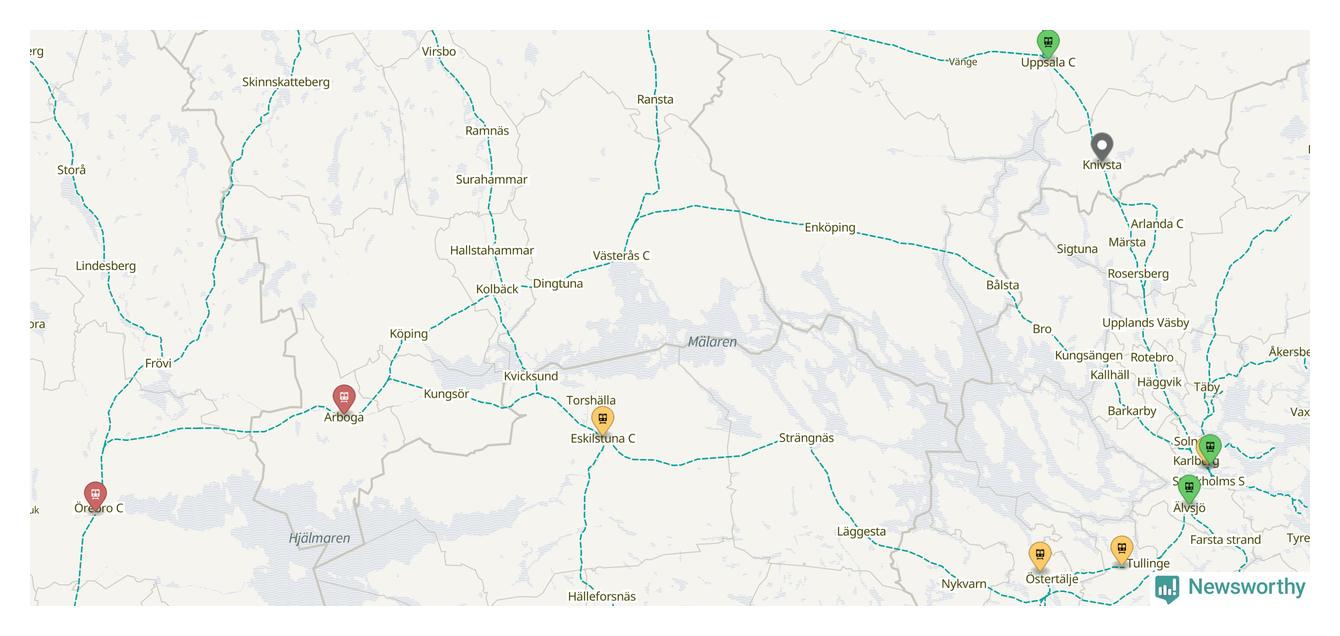This screenshot has width=1340, height=636.
Task: Open the red train marker at Örebro C
Action: pos(95,496)
